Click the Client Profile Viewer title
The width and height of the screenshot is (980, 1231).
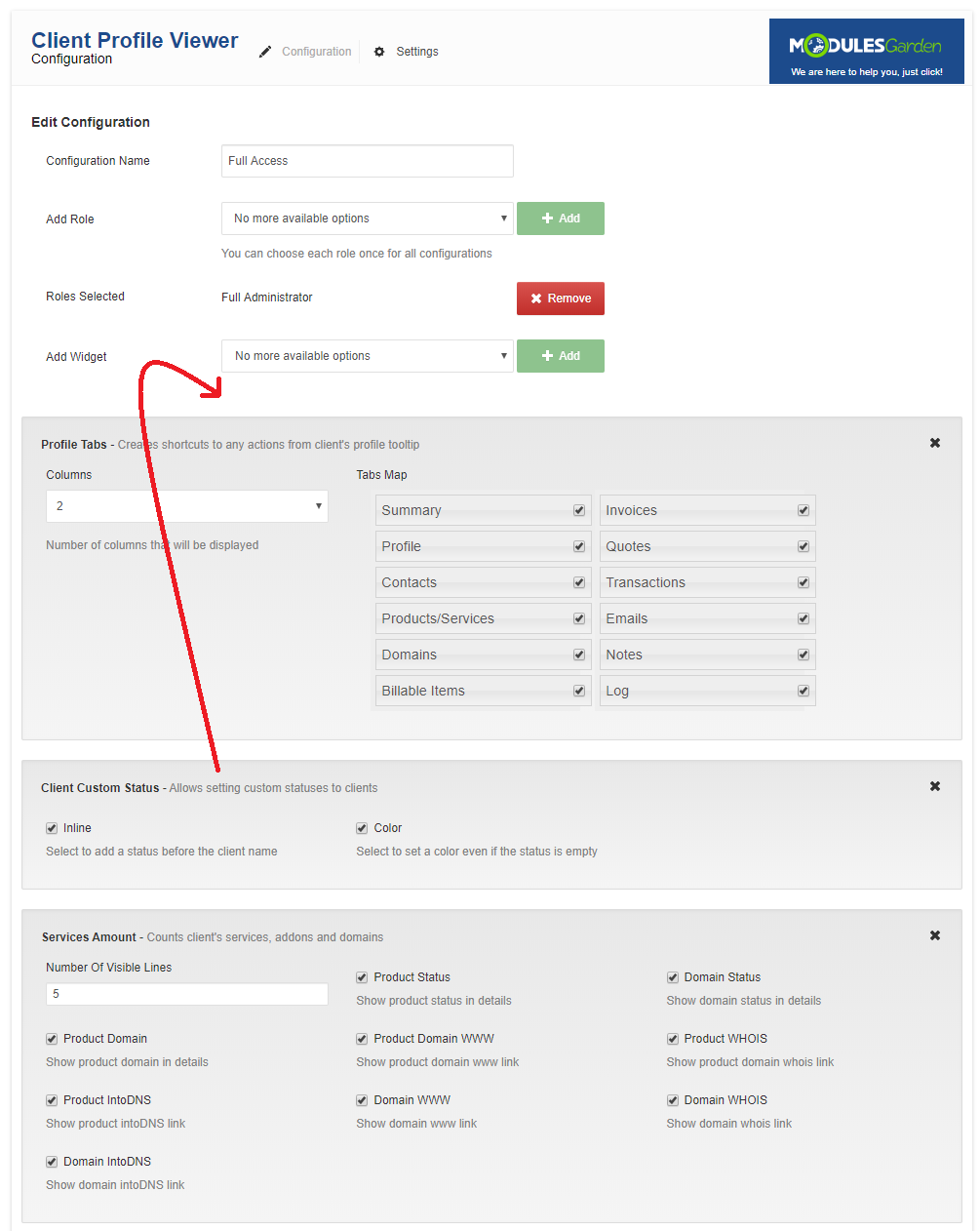(x=135, y=40)
